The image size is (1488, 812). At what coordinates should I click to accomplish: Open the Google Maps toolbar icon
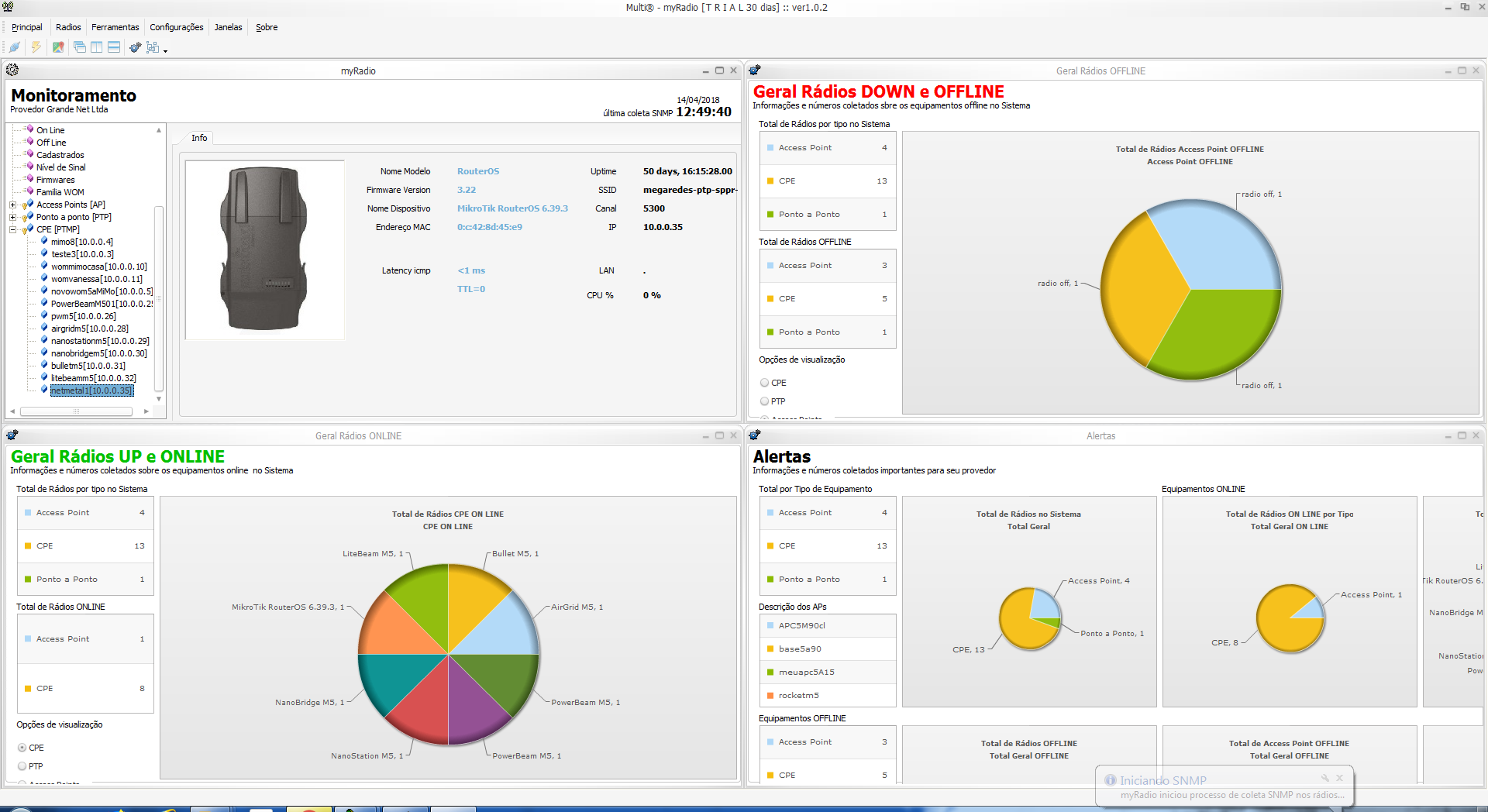58,47
